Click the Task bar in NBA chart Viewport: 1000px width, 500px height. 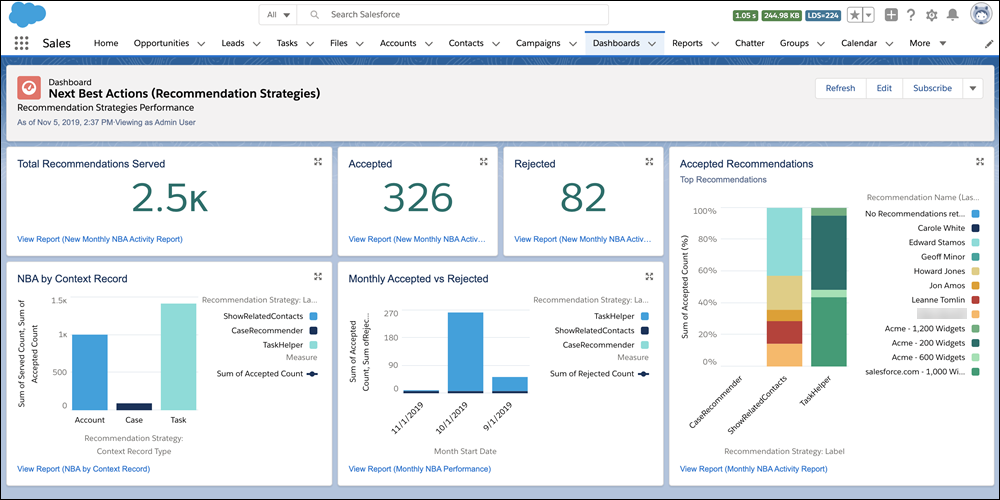(x=179, y=357)
